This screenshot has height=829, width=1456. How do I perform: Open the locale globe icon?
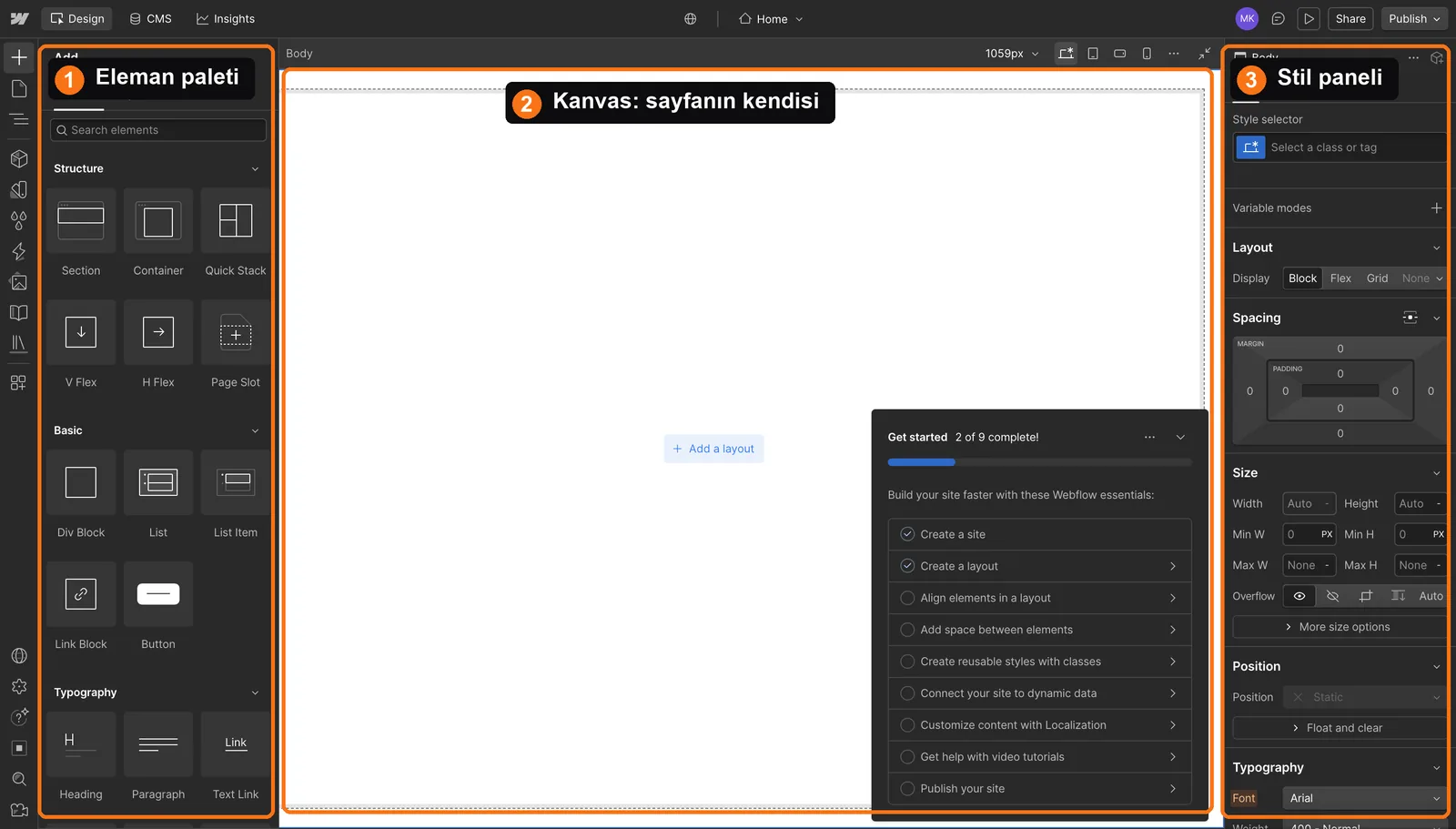click(691, 19)
